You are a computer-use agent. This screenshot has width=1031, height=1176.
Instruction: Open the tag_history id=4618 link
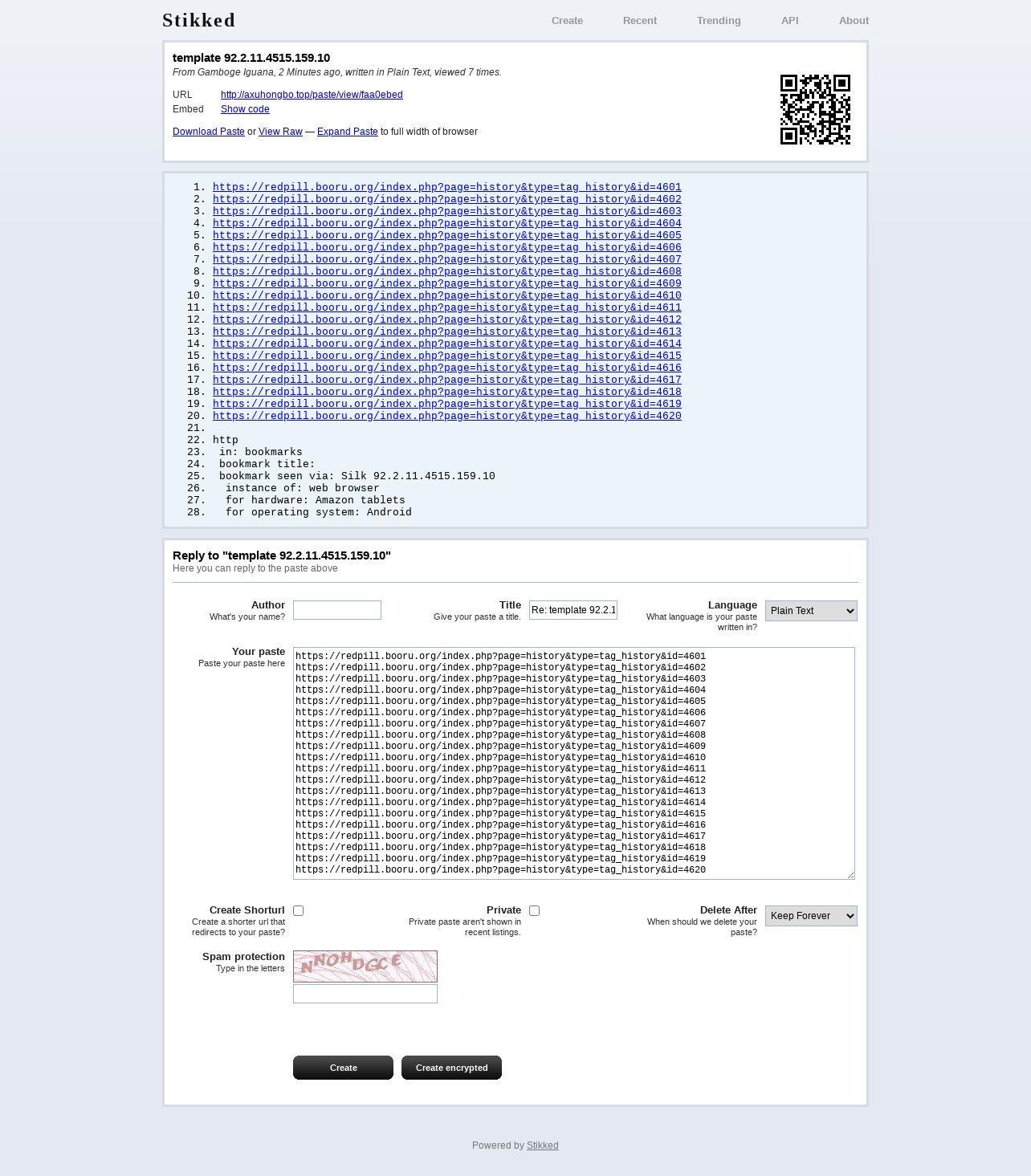[447, 392]
